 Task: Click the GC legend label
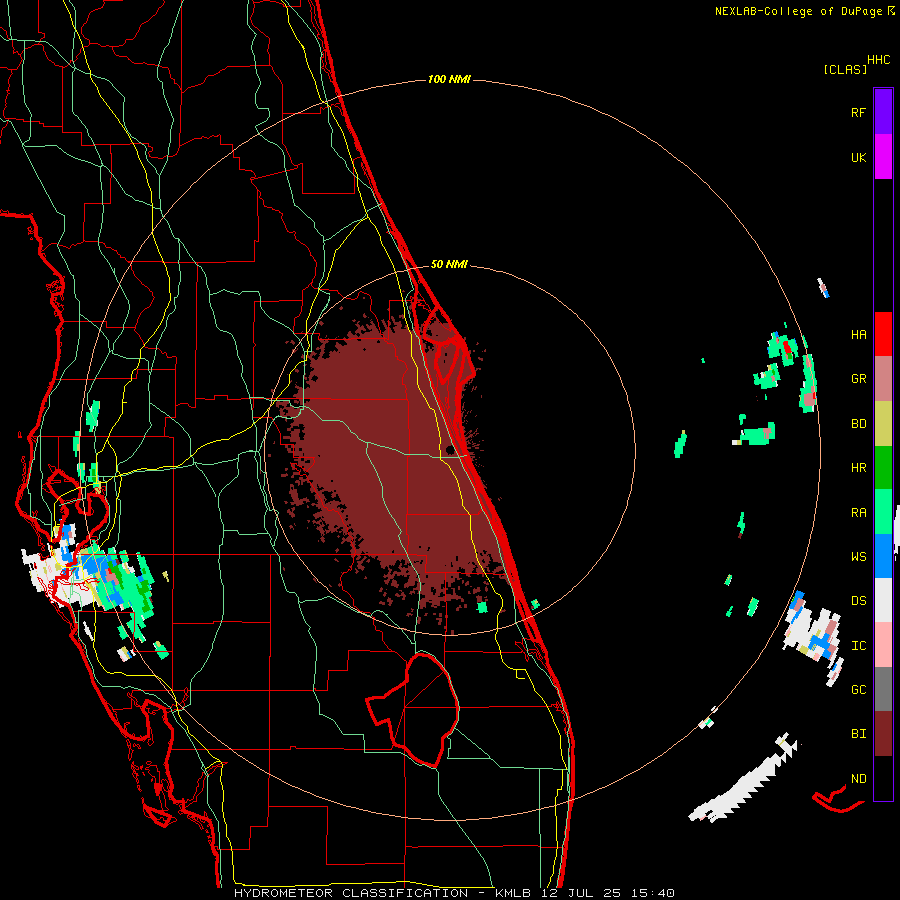[858, 689]
